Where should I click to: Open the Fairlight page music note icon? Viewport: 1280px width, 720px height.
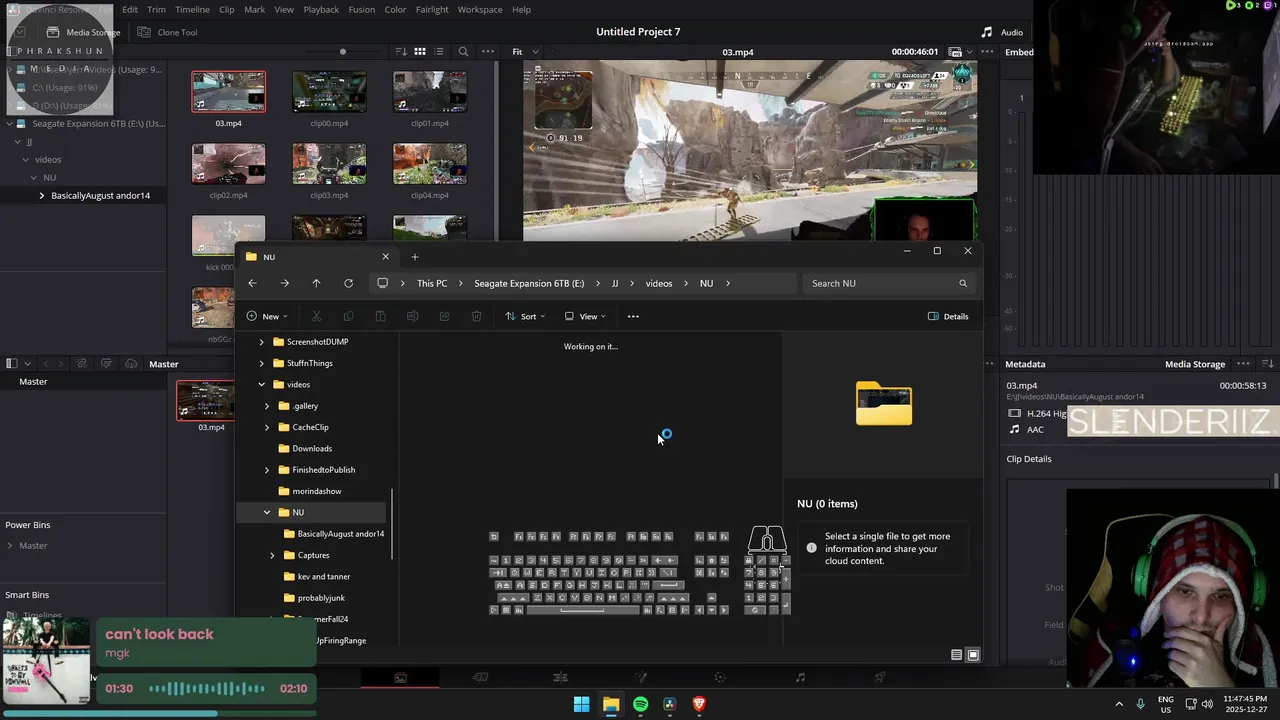[x=800, y=677]
